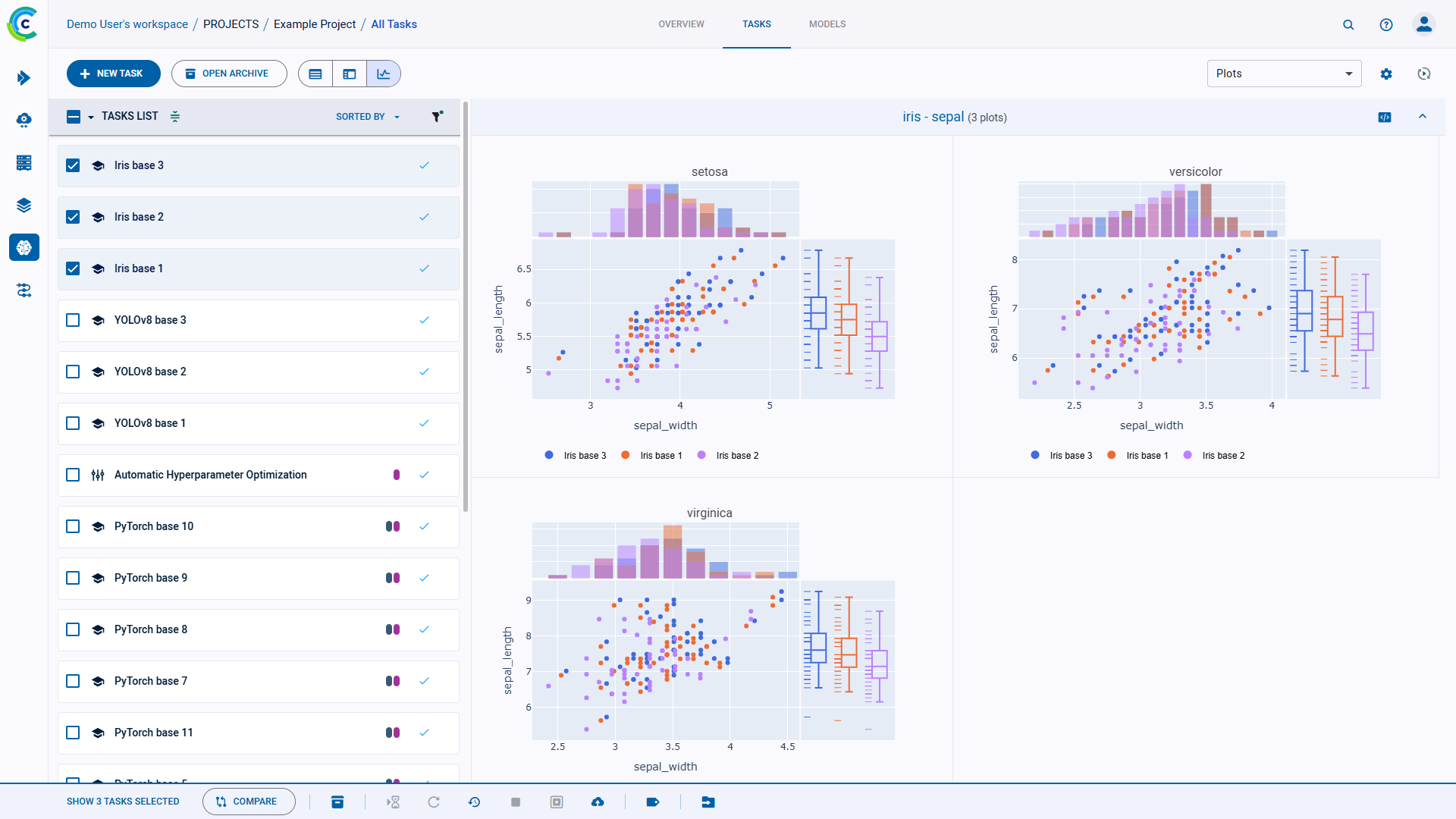
Task: Click the tag/label icon in bottom toolbar
Action: 652,801
